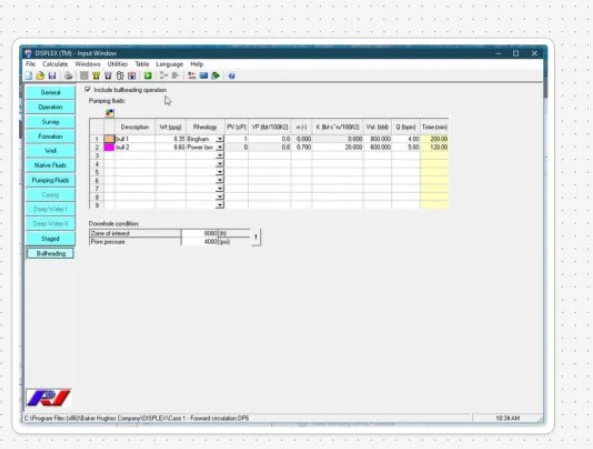The height and width of the screenshot is (449, 593).
Task: Open Rheology dropdown in row 7
Action: (220, 188)
